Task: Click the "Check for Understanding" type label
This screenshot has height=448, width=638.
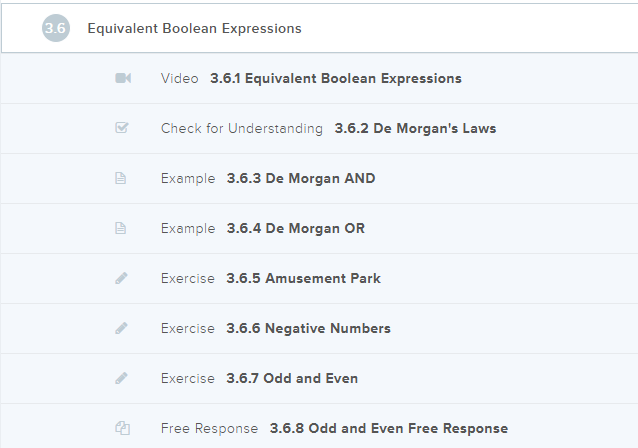Action: point(241,128)
